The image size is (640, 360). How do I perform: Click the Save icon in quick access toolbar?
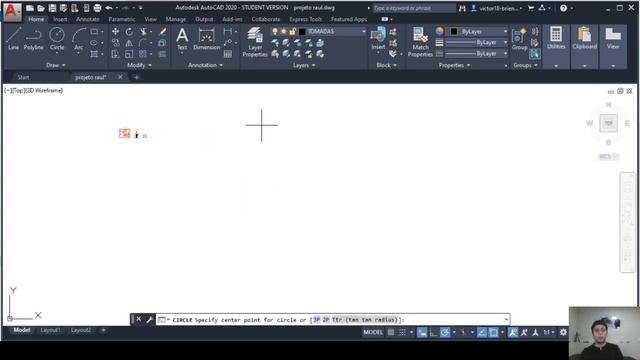[x=52, y=8]
